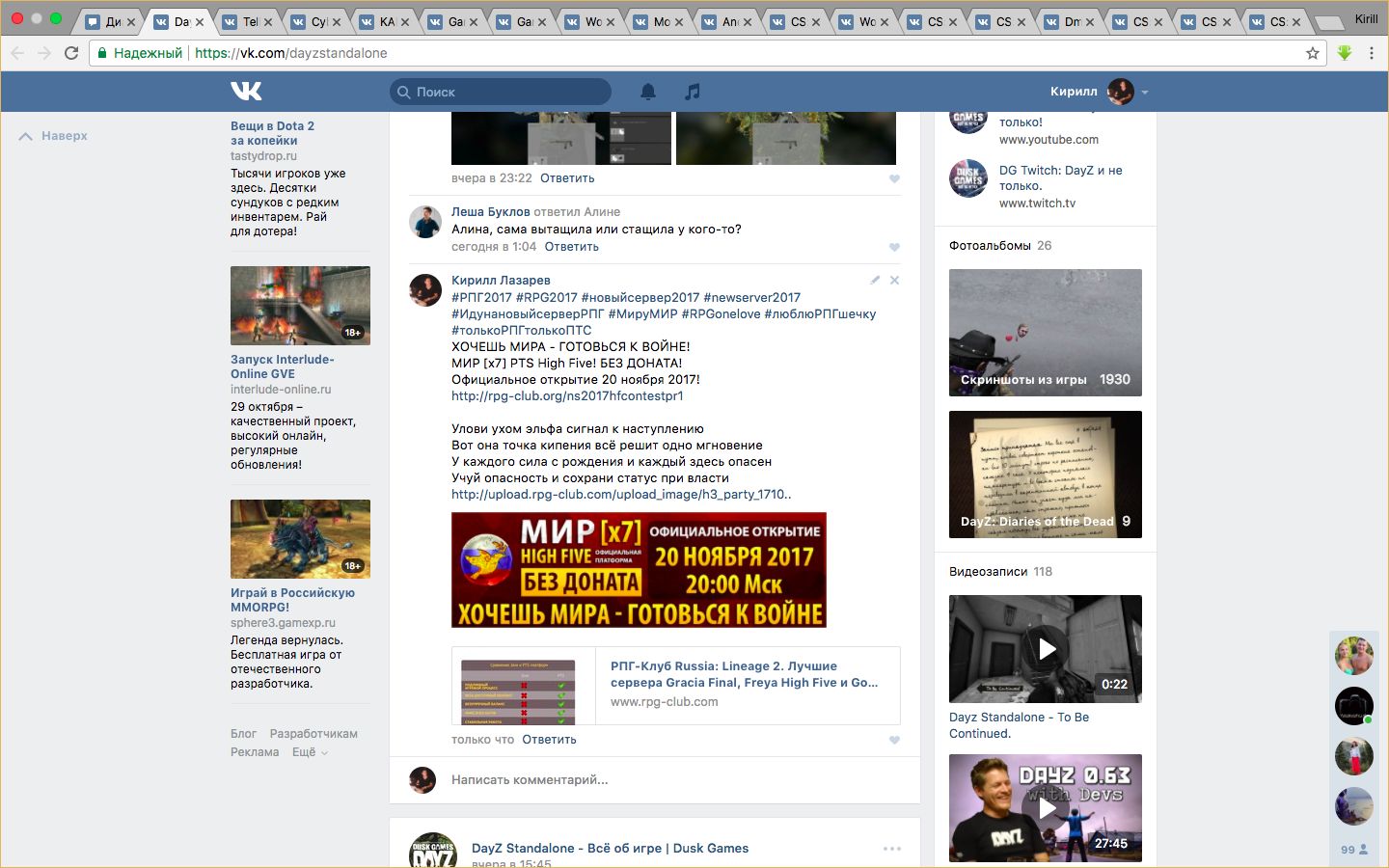Open Кирилл profile dropdown menu

(x=1099, y=92)
